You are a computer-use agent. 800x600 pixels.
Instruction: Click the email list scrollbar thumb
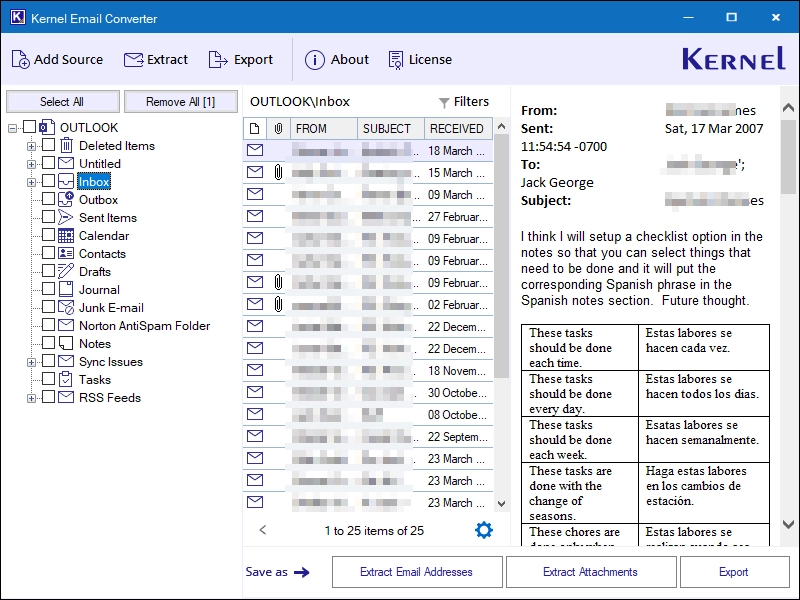(502, 255)
